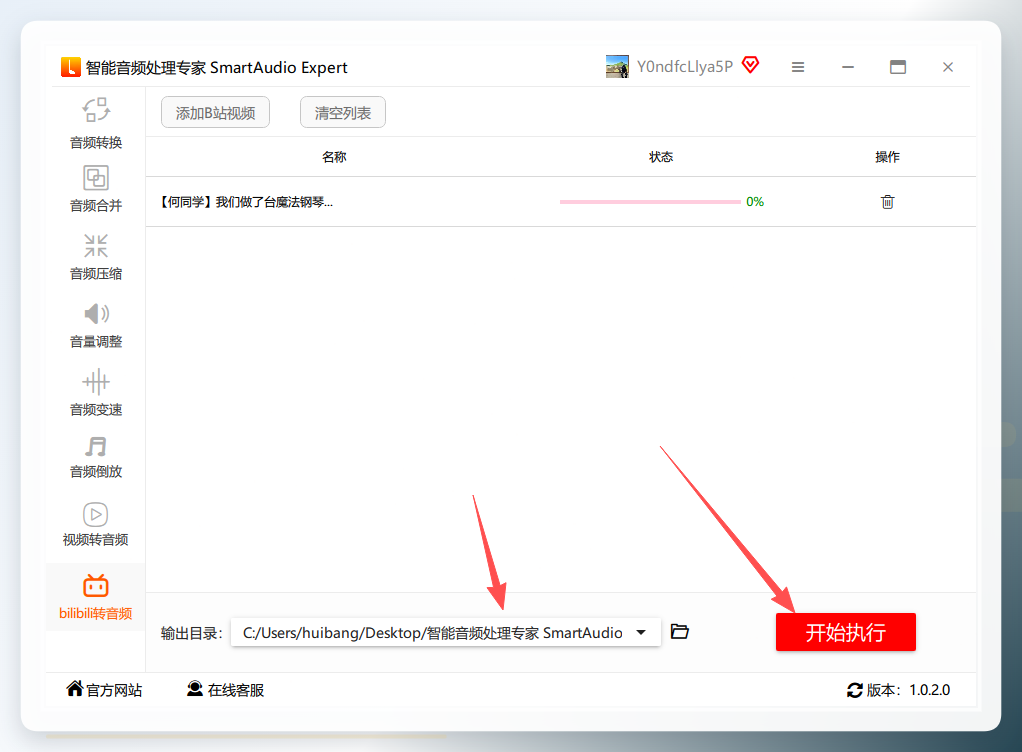
Task: Click the 添加B站视频 button
Action: click(215, 113)
